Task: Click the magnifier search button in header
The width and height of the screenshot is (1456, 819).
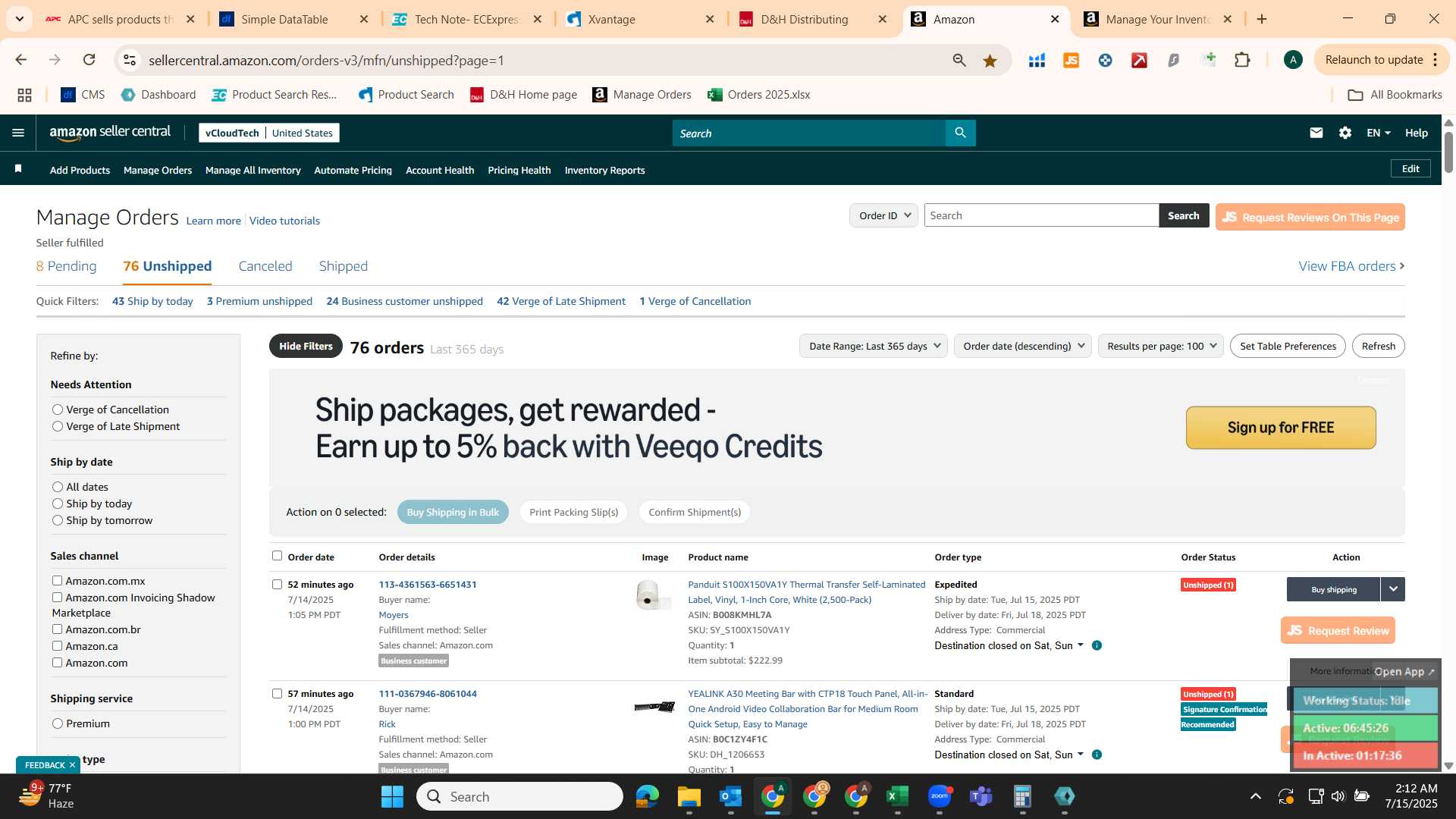Action: (960, 133)
